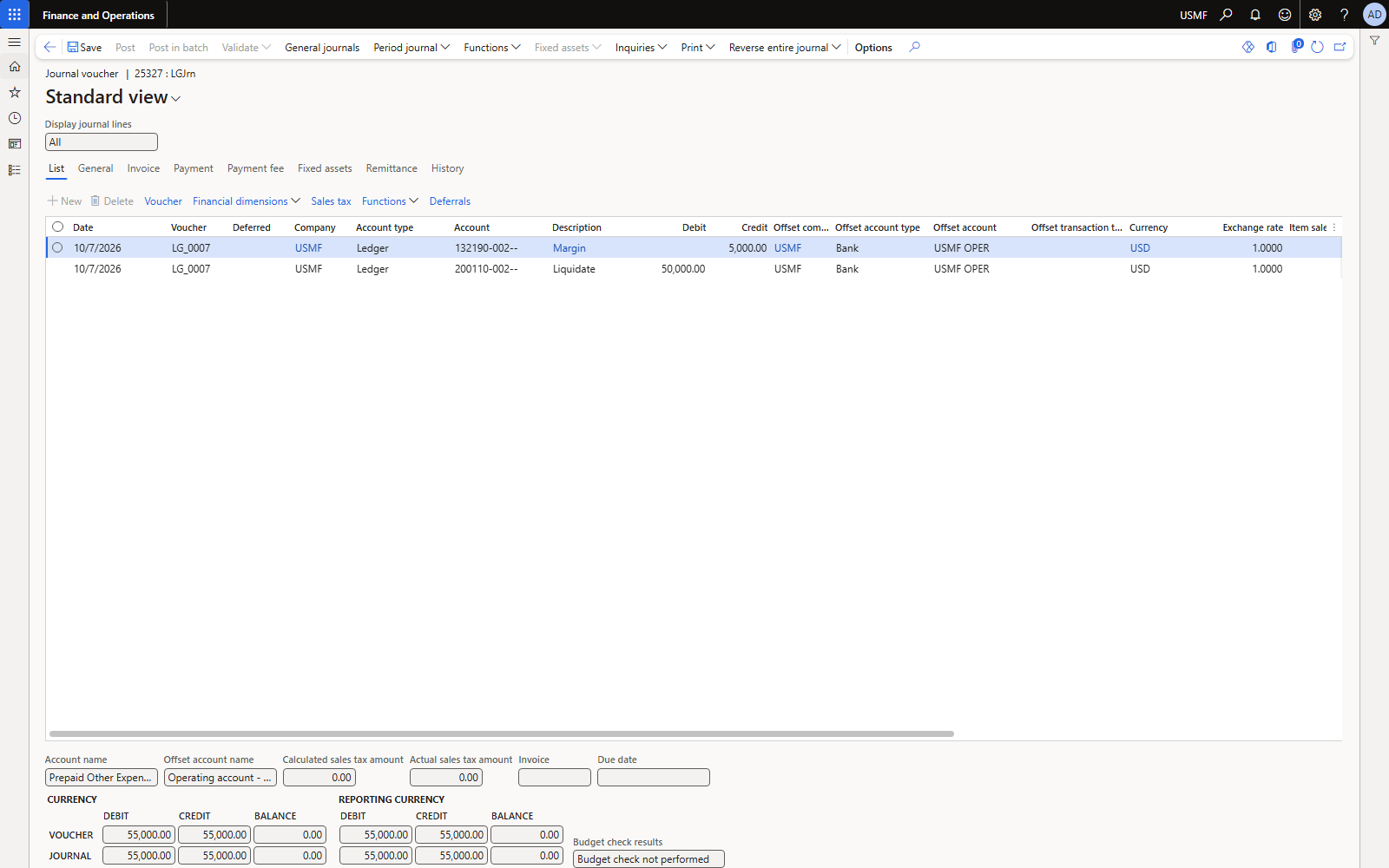
Task: Open feedback smiley icon
Action: point(1285,15)
